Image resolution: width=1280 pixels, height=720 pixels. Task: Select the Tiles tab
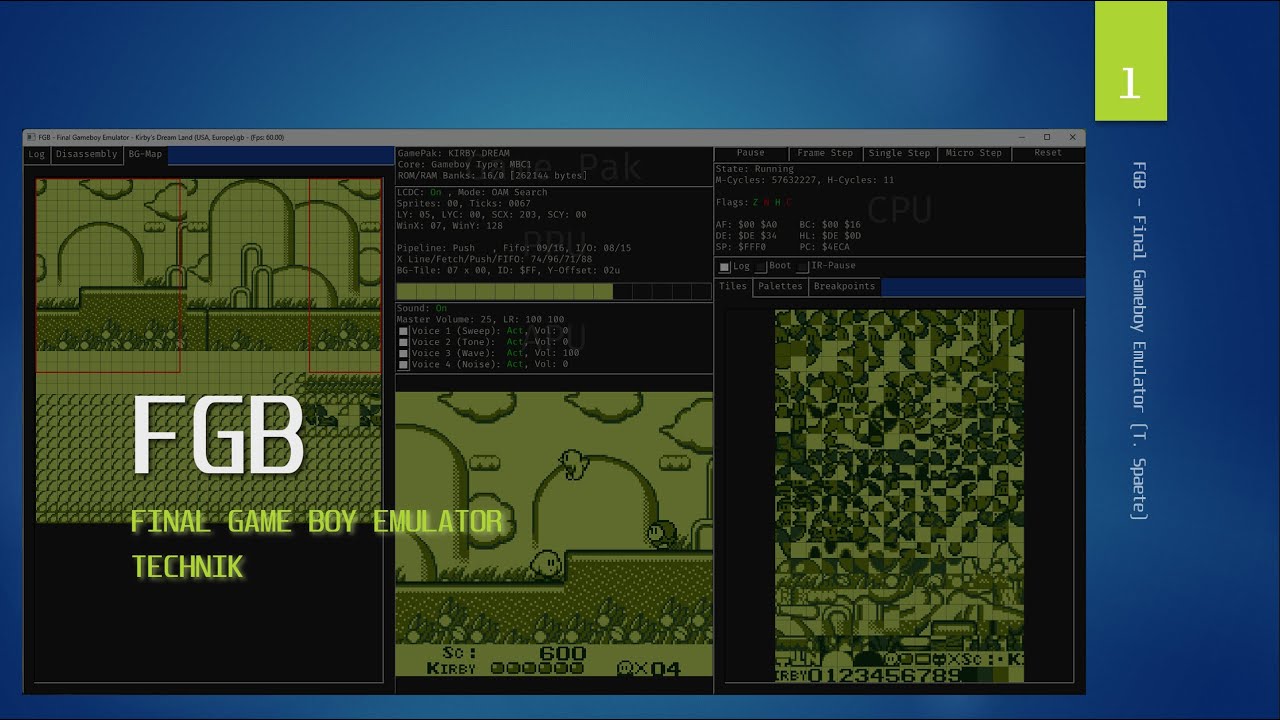pos(733,286)
